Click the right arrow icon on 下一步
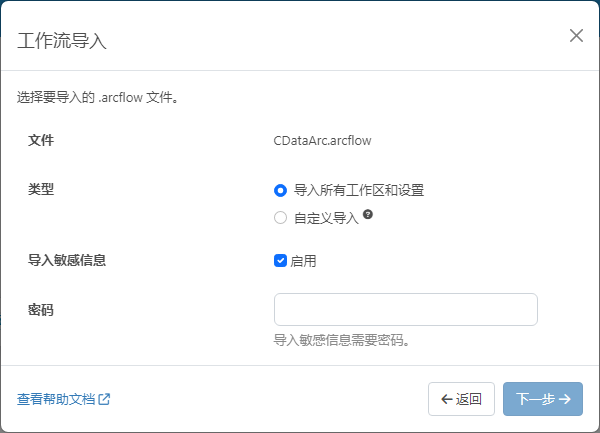Screen dimensions: 600x433 pos(565,399)
